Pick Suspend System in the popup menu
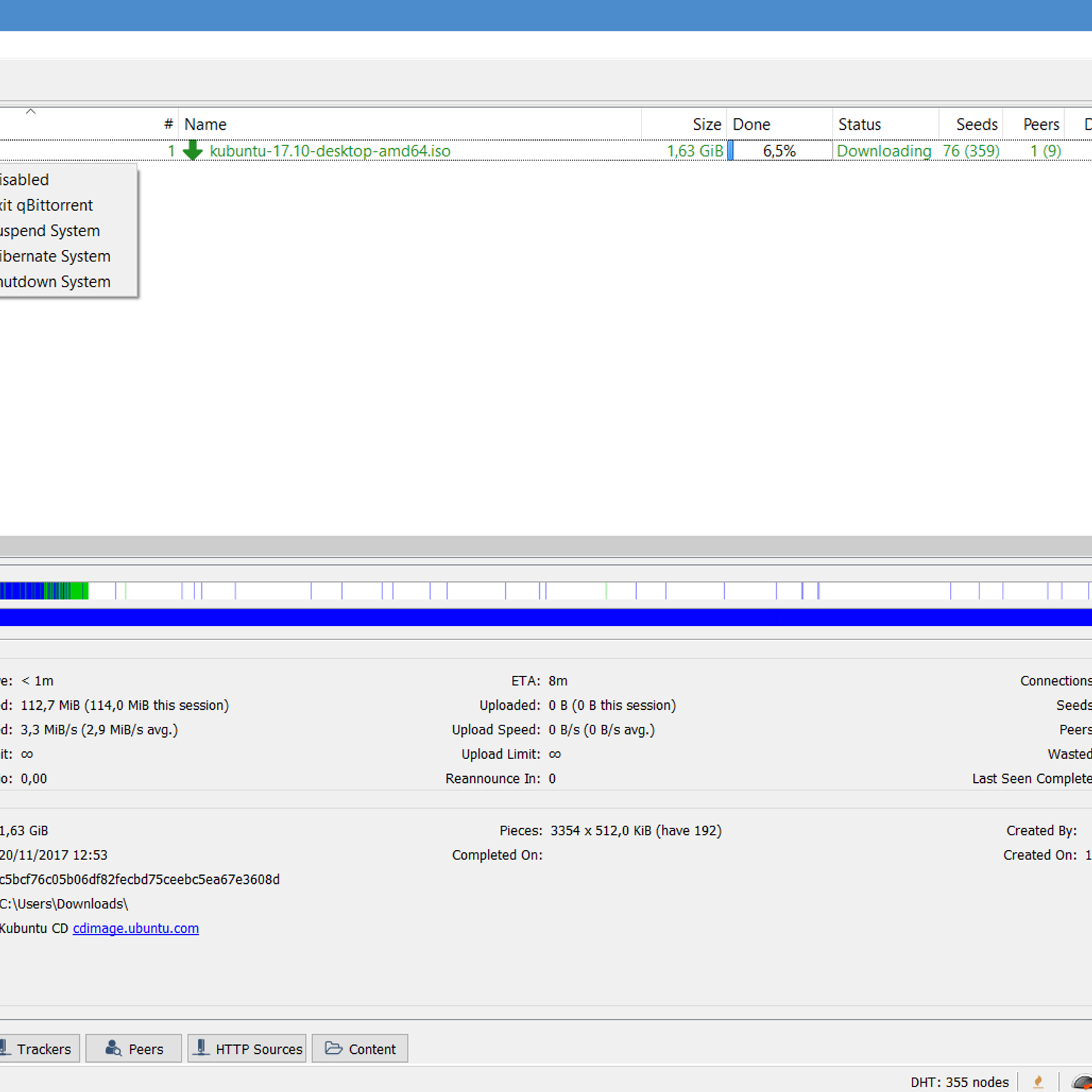Image resolution: width=1092 pixels, height=1092 pixels. pos(68,231)
